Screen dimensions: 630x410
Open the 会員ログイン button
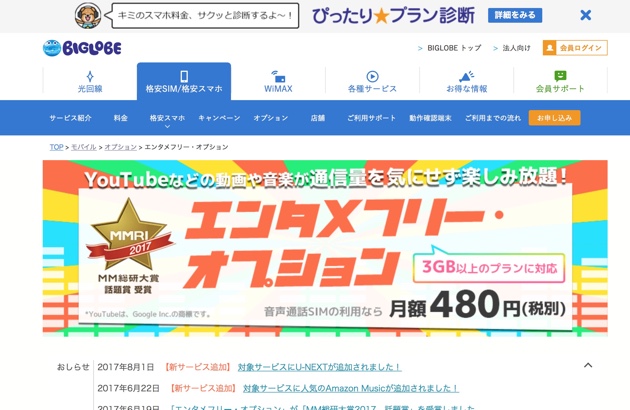tap(575, 48)
